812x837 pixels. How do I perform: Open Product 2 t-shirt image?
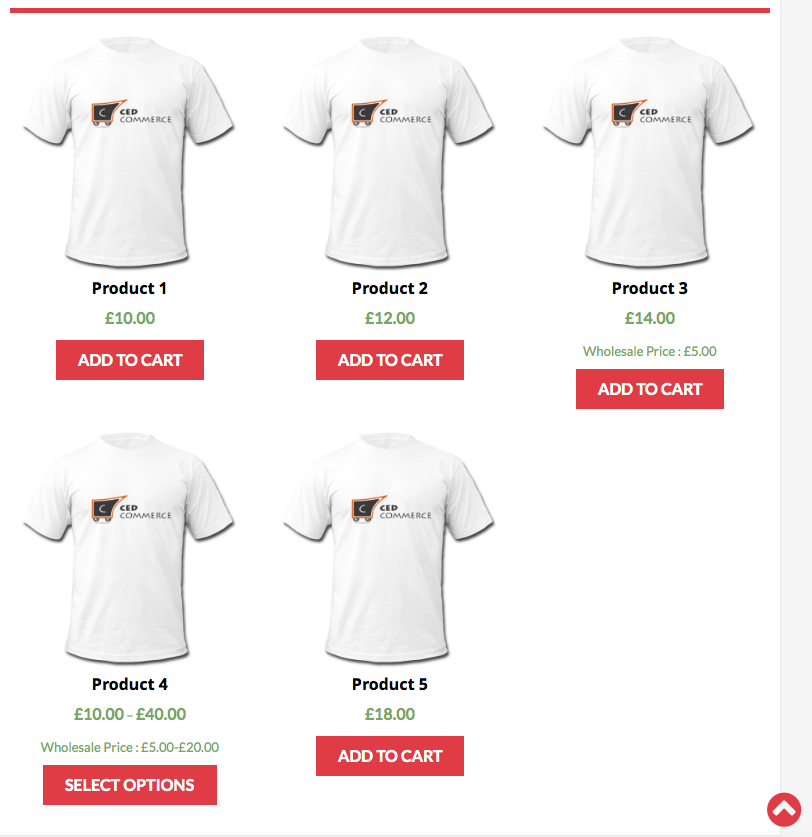click(389, 152)
